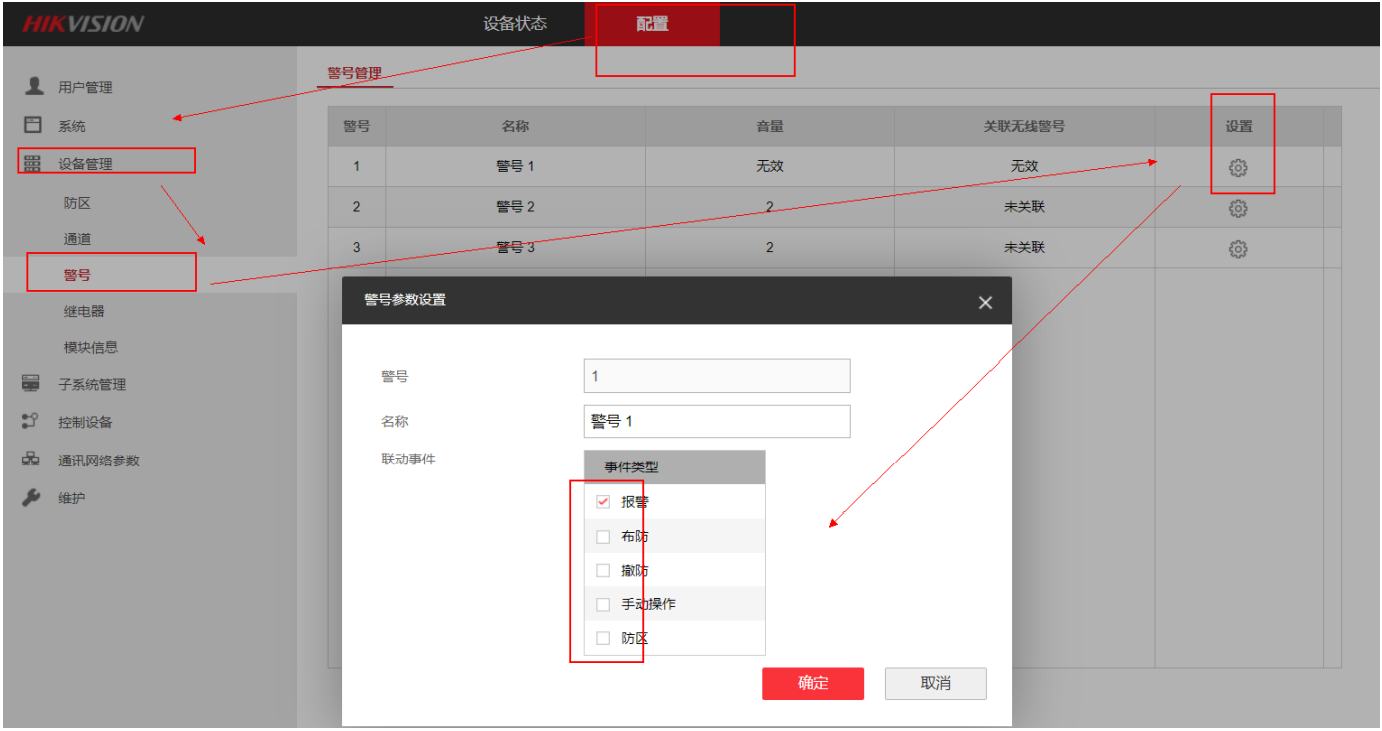Select the 警号 1 name cell

[x=515, y=167]
